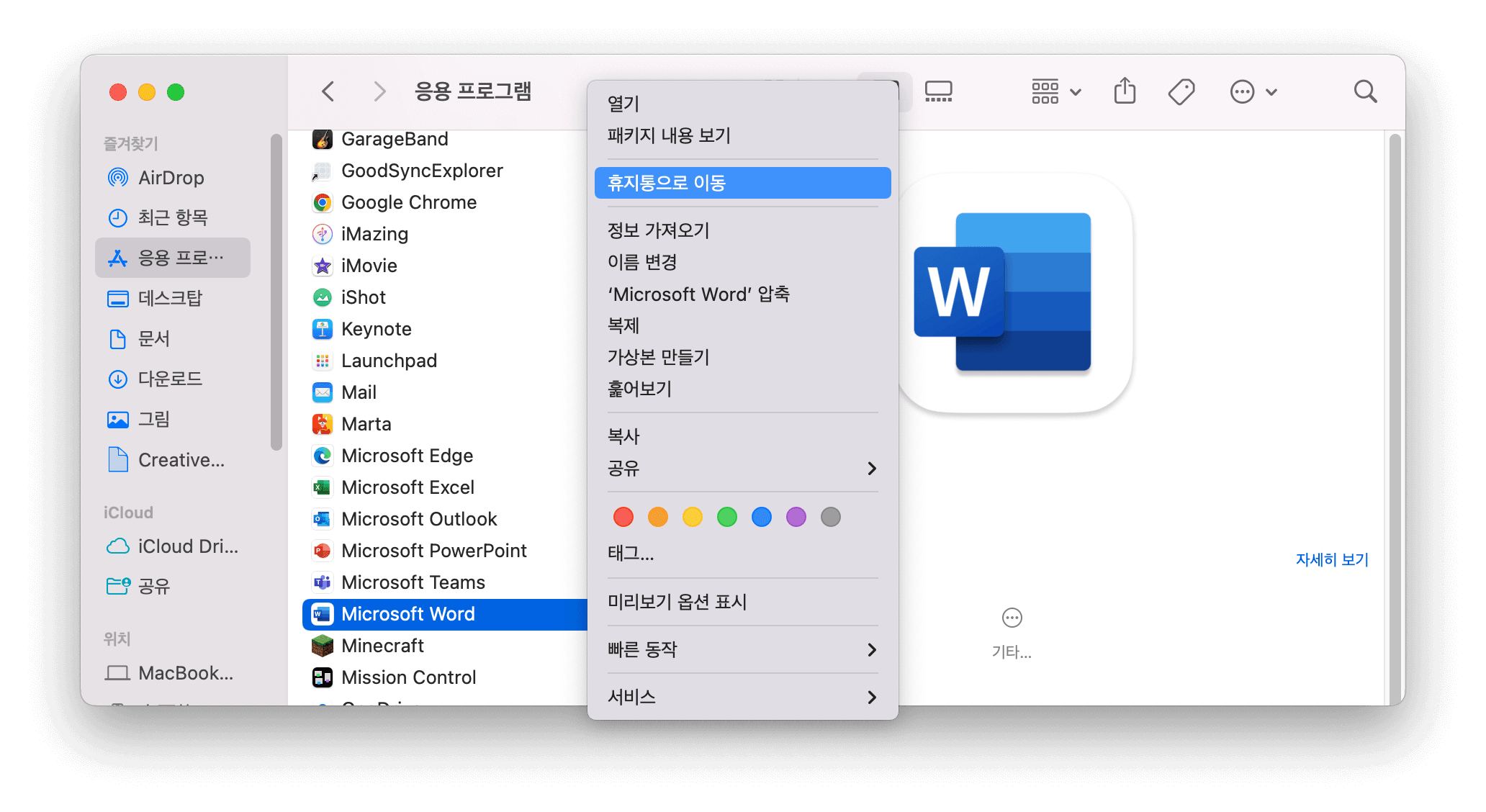Click the Share icon in Finder toolbar
Viewport: 1486px width, 812px height.
[1125, 91]
